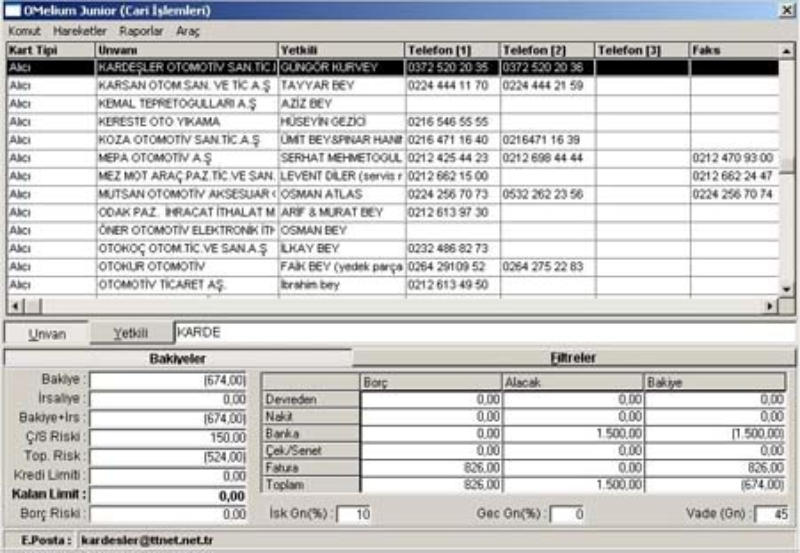Sort by Unvanı column header
The height and width of the screenshot is (553, 800).
186,50
